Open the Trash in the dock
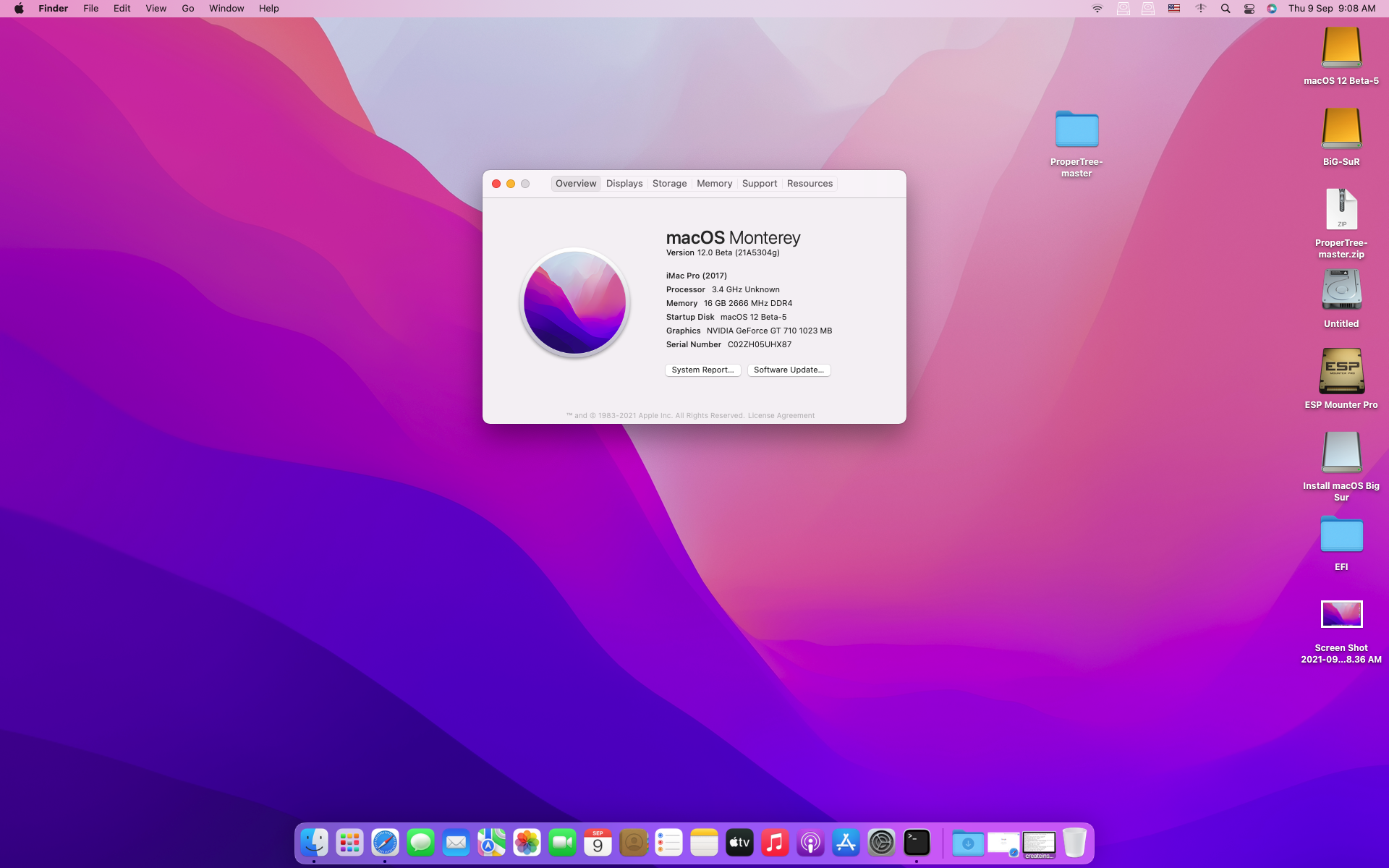This screenshot has width=1389, height=868. pyautogui.click(x=1074, y=843)
